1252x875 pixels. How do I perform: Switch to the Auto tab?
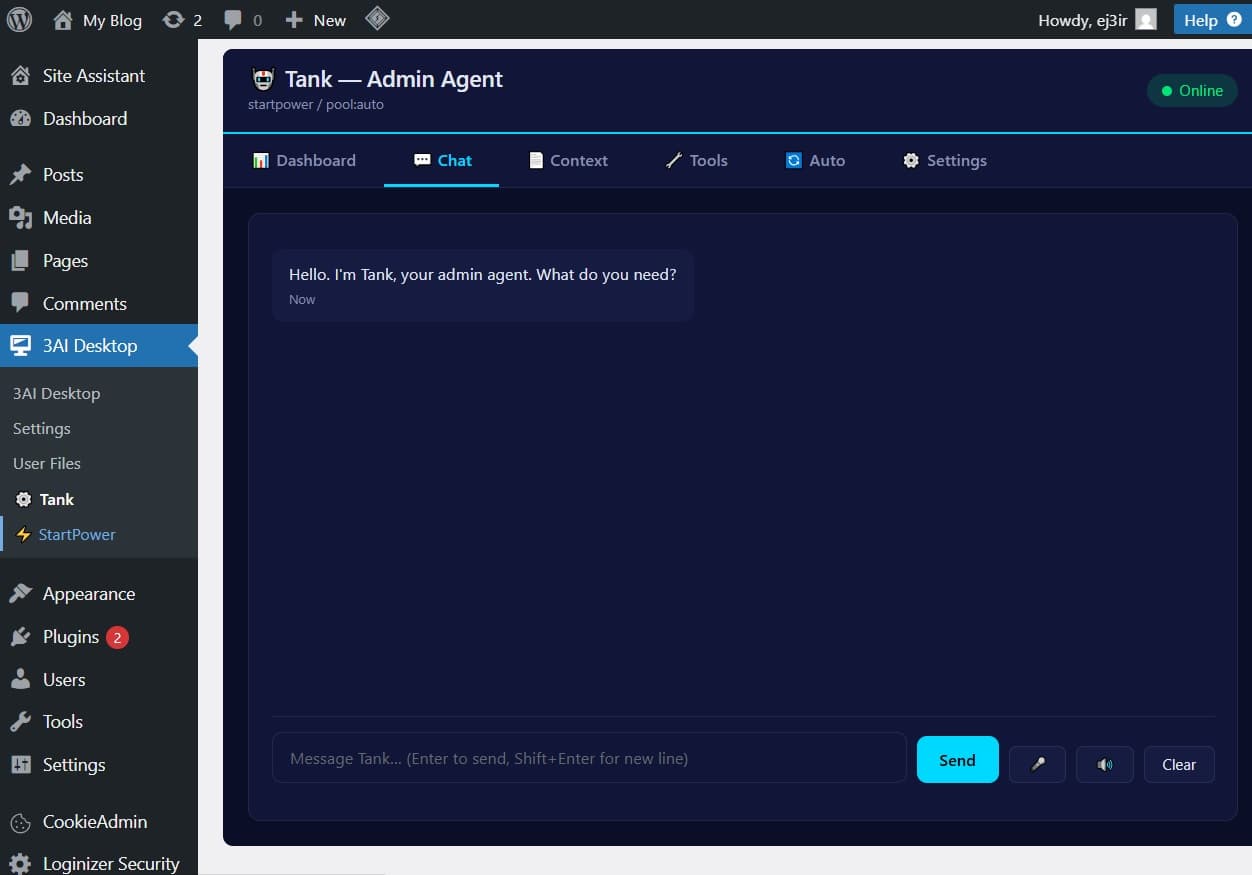[815, 161]
